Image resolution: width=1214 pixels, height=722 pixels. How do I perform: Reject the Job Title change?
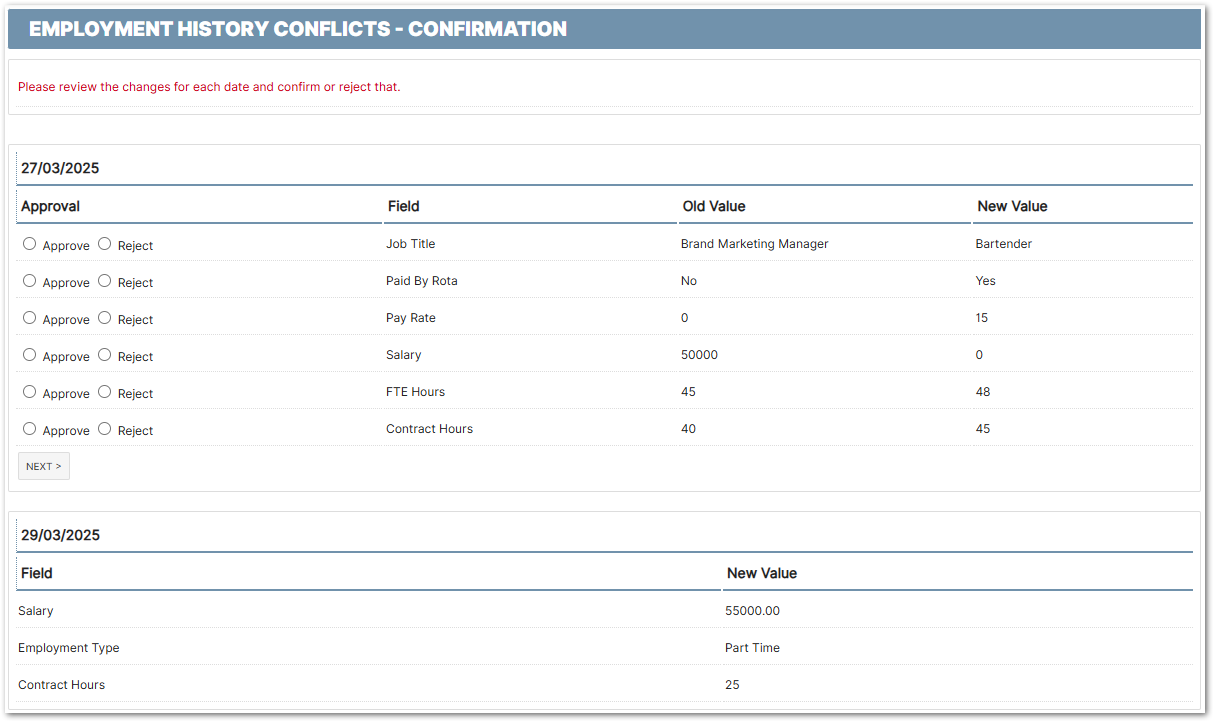105,244
